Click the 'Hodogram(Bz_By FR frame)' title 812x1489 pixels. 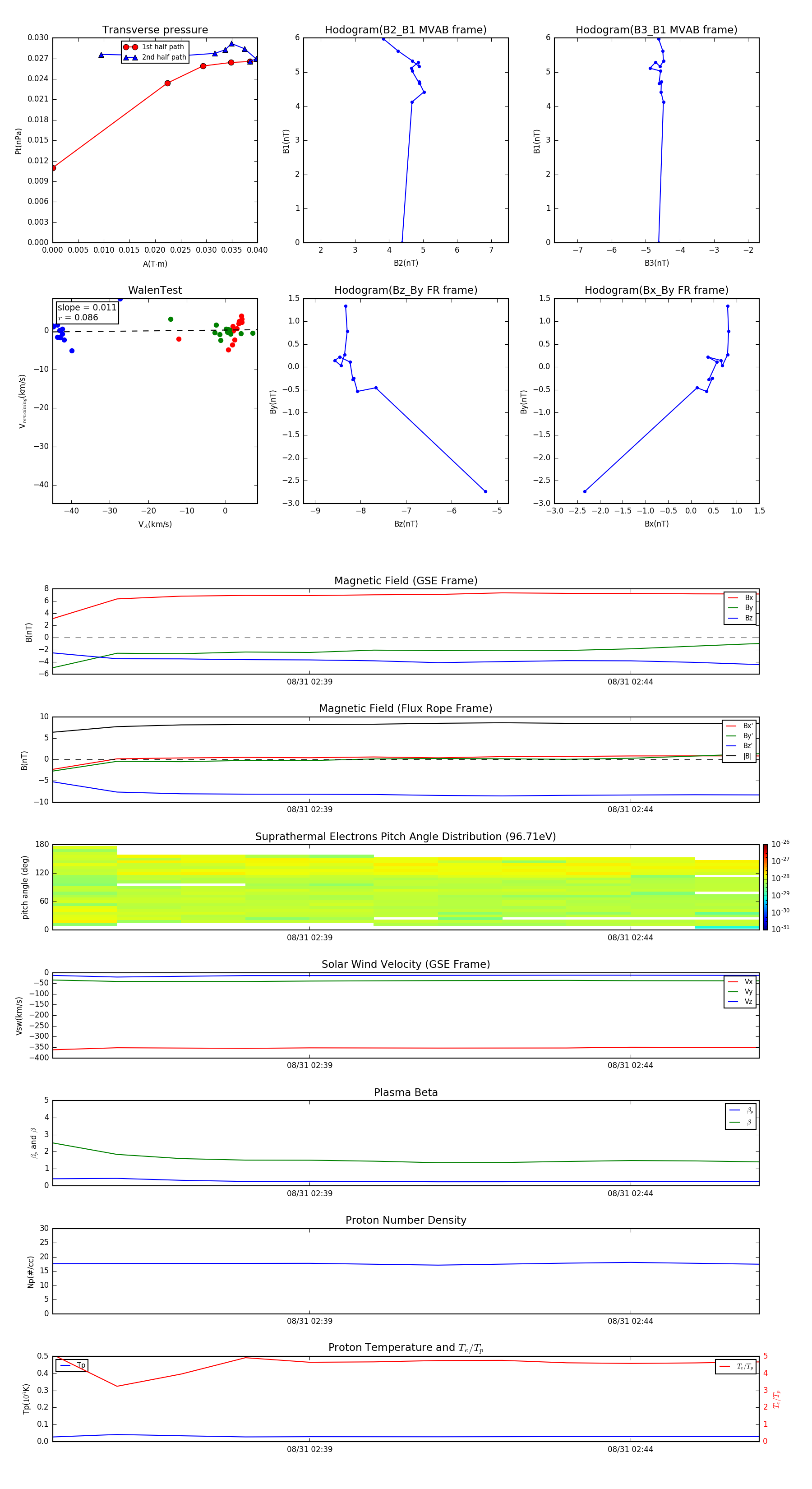tap(406, 290)
